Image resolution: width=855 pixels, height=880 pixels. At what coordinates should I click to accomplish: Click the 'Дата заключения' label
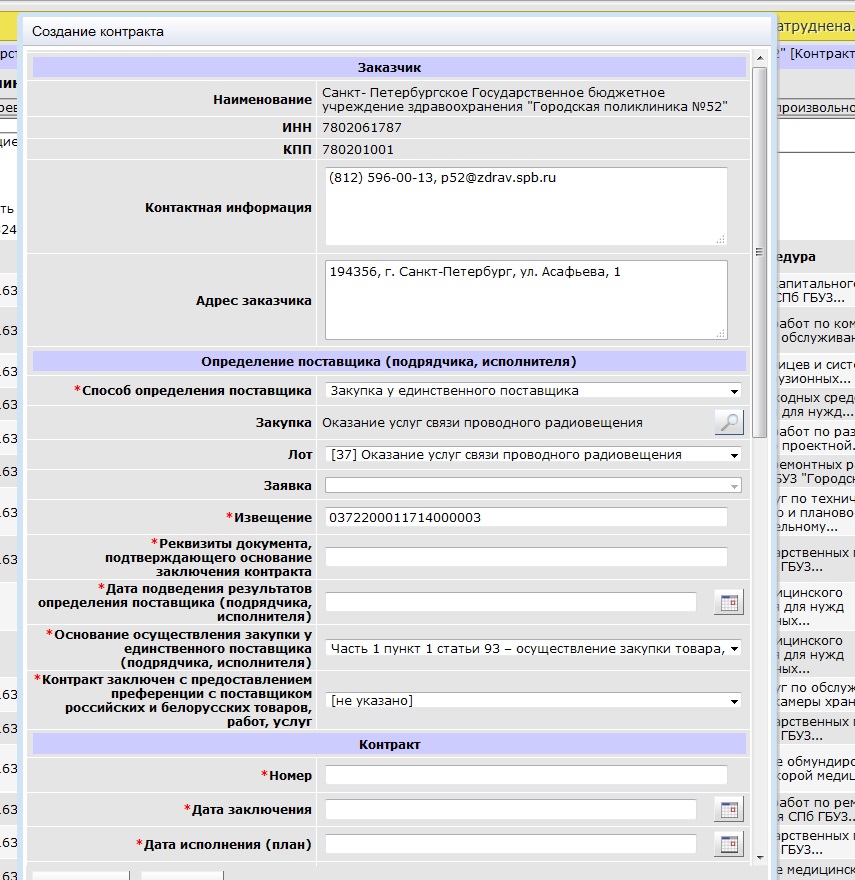tap(252, 810)
